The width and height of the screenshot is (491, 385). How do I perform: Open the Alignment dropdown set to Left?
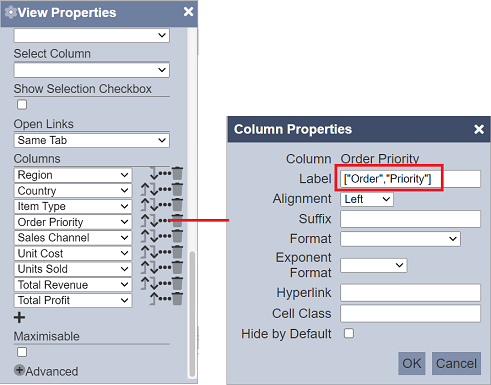tap(367, 199)
